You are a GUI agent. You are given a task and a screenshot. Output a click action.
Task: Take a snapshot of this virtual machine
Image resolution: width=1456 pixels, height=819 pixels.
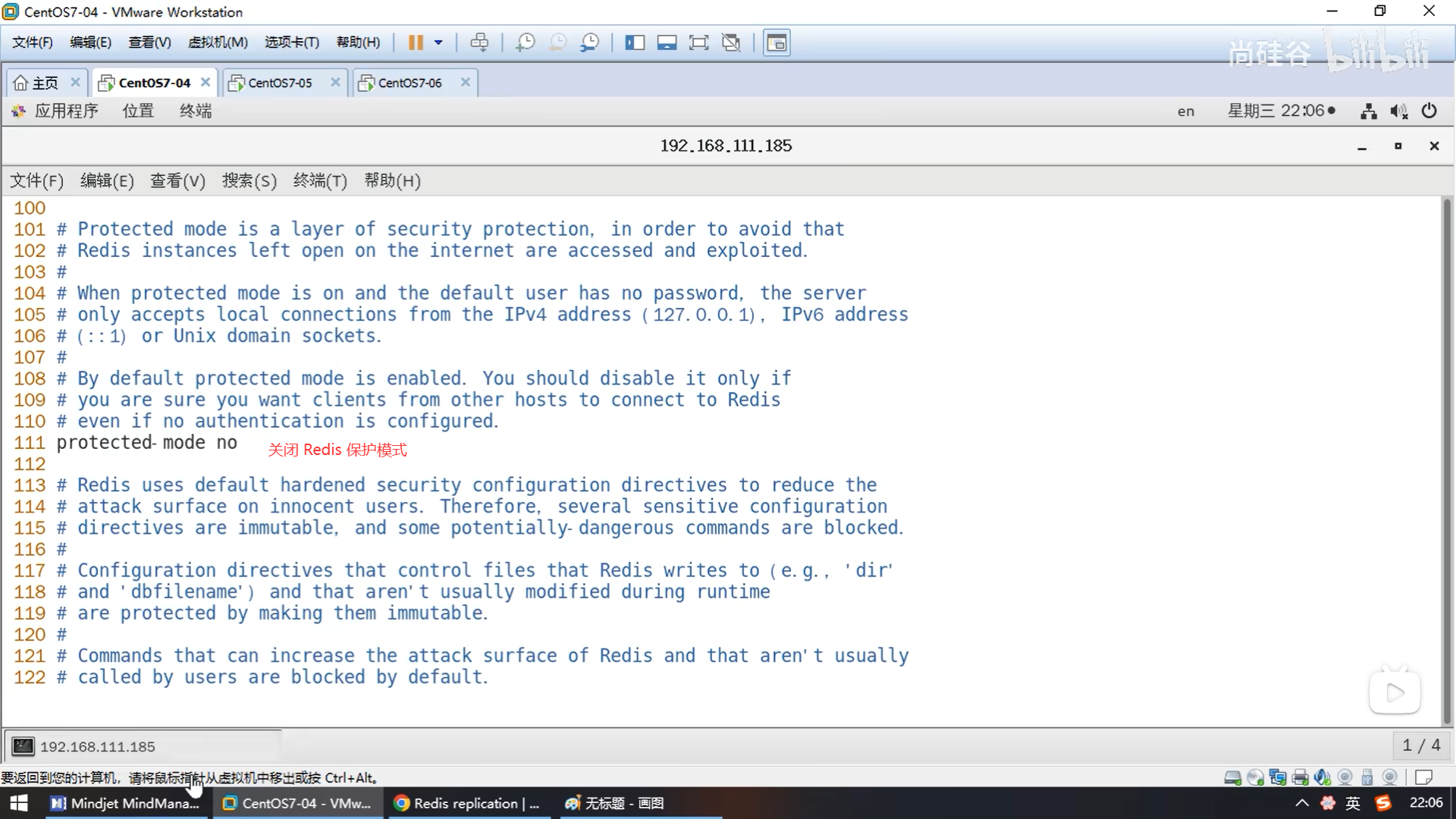tap(525, 42)
